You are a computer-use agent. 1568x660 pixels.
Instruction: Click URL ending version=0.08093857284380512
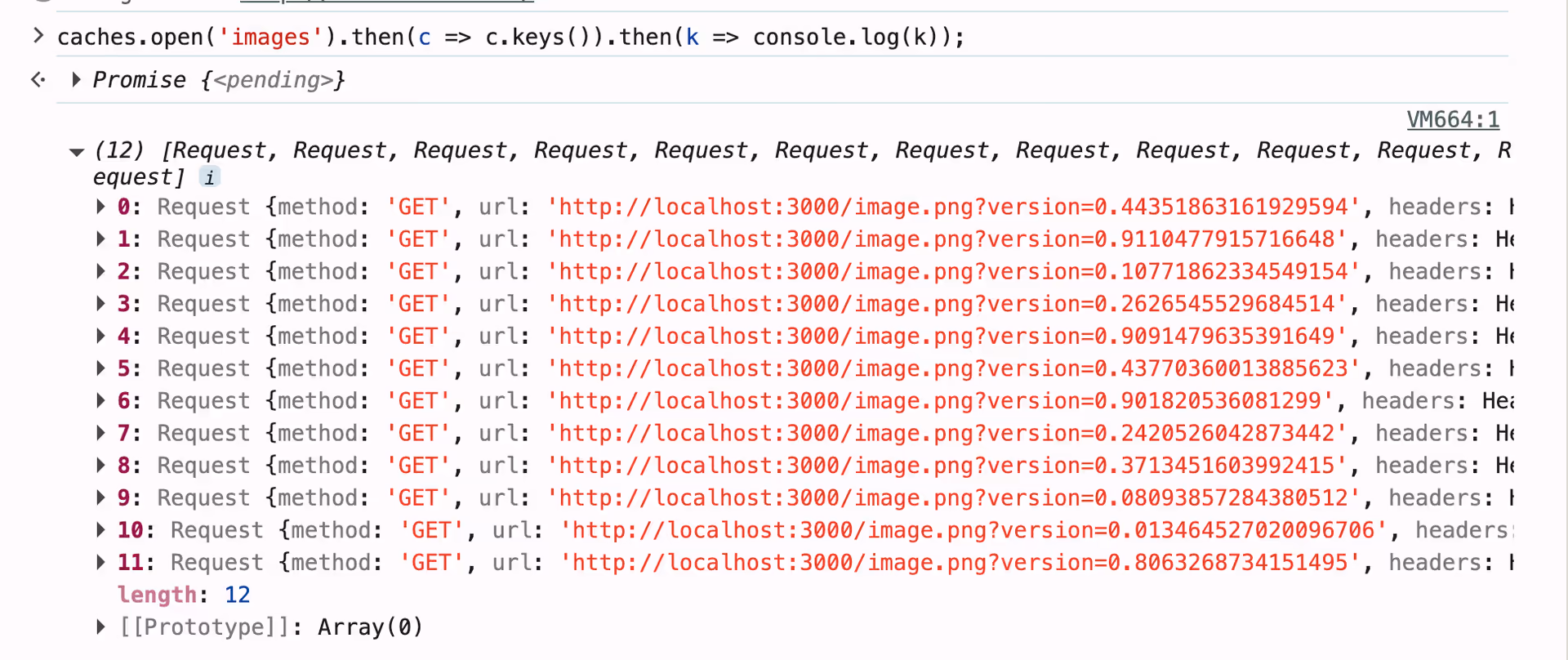[953, 497]
